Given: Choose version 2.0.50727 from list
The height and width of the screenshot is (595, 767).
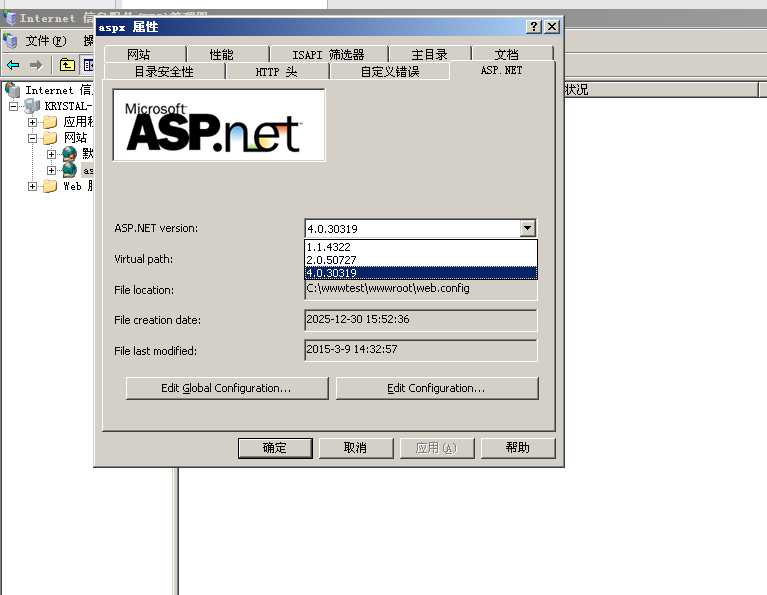Looking at the screenshot, I should pyautogui.click(x=421, y=260).
